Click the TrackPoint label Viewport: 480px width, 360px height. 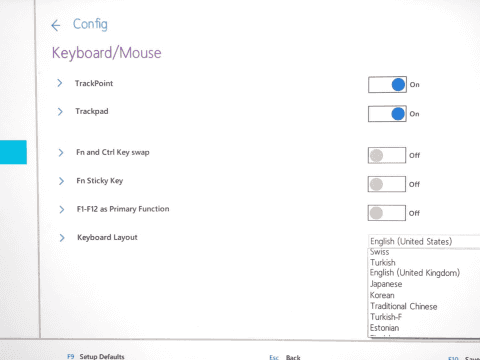pos(94,83)
